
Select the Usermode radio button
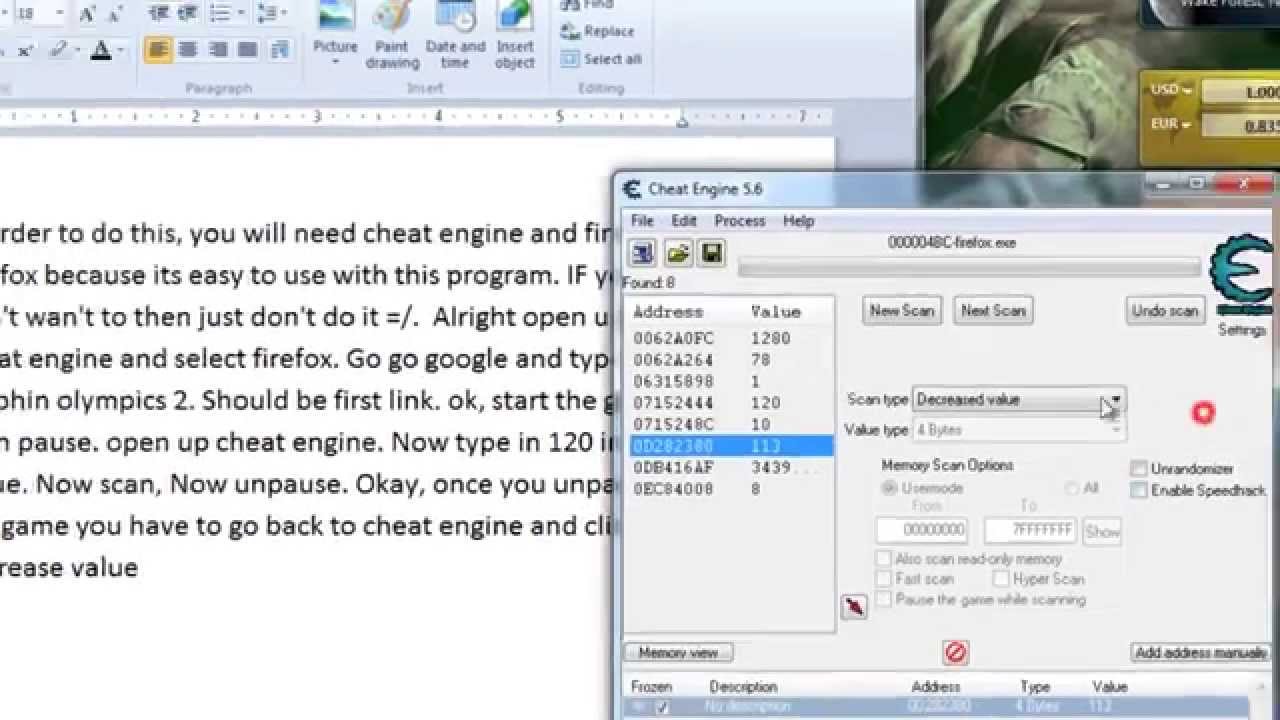[889, 488]
